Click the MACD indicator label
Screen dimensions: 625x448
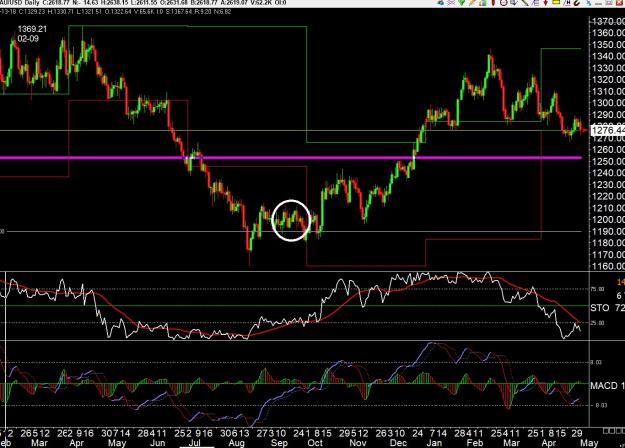click(x=604, y=385)
